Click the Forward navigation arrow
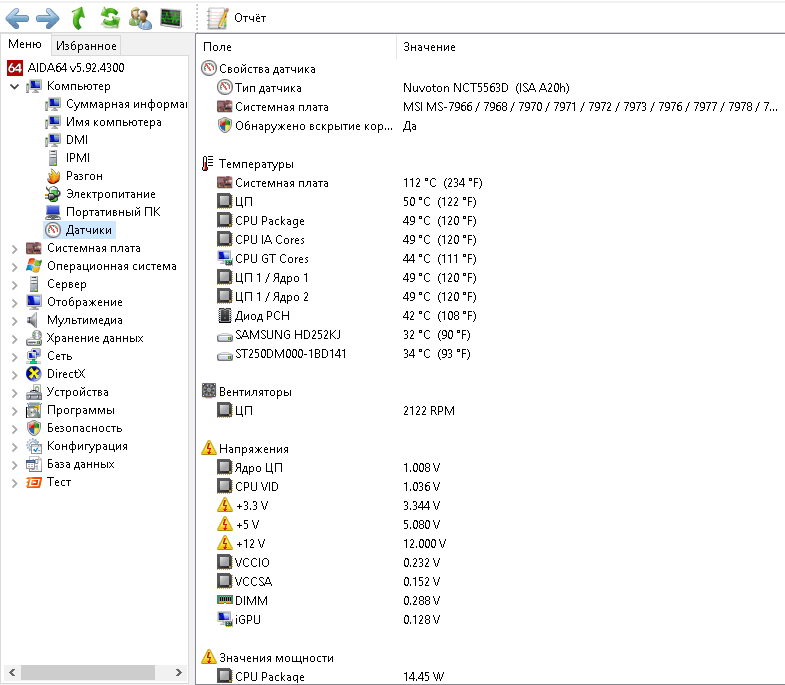This screenshot has height=685, width=785. point(47,17)
